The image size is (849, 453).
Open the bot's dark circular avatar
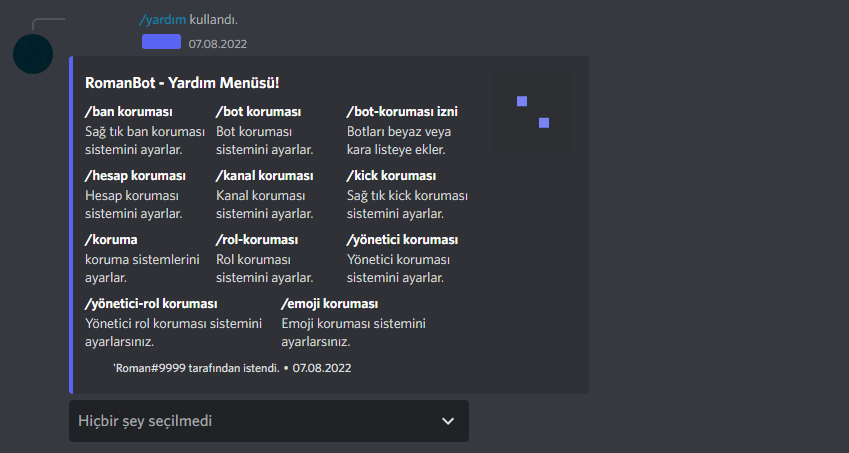33,54
